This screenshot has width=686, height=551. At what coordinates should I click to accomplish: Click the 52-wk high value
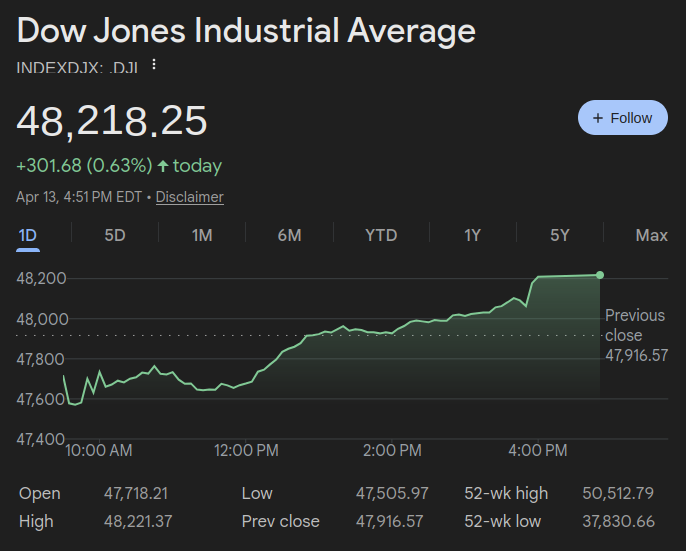coord(617,493)
